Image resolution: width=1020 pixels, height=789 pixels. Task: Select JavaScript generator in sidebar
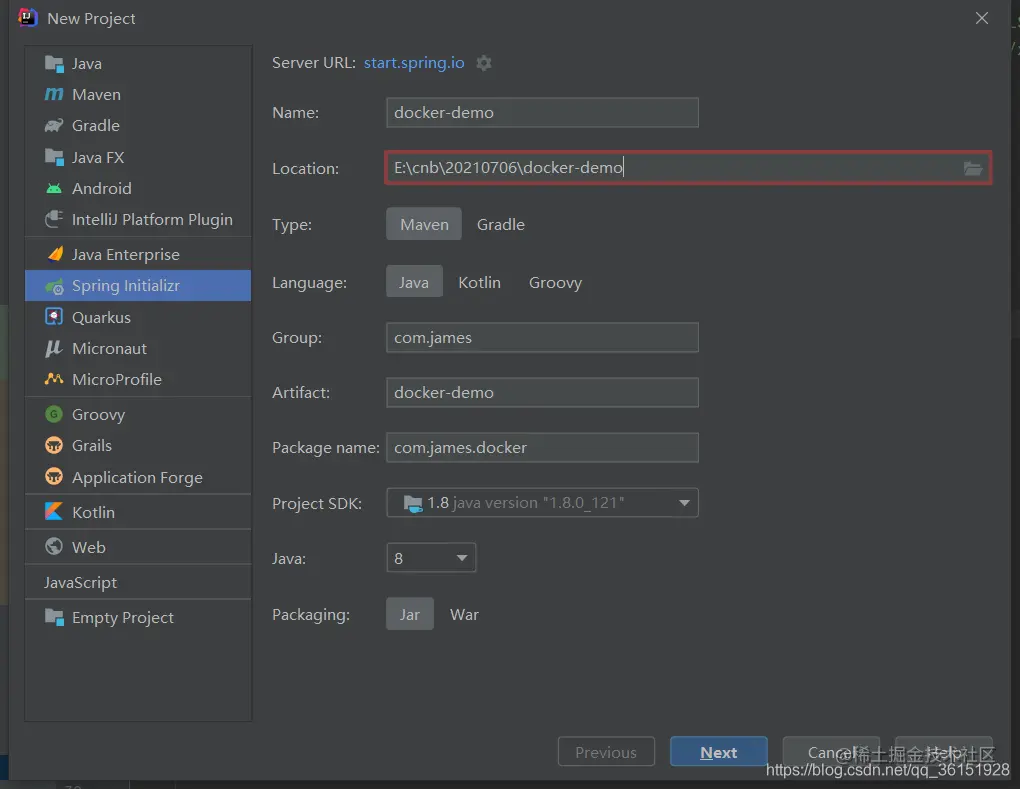pos(80,582)
